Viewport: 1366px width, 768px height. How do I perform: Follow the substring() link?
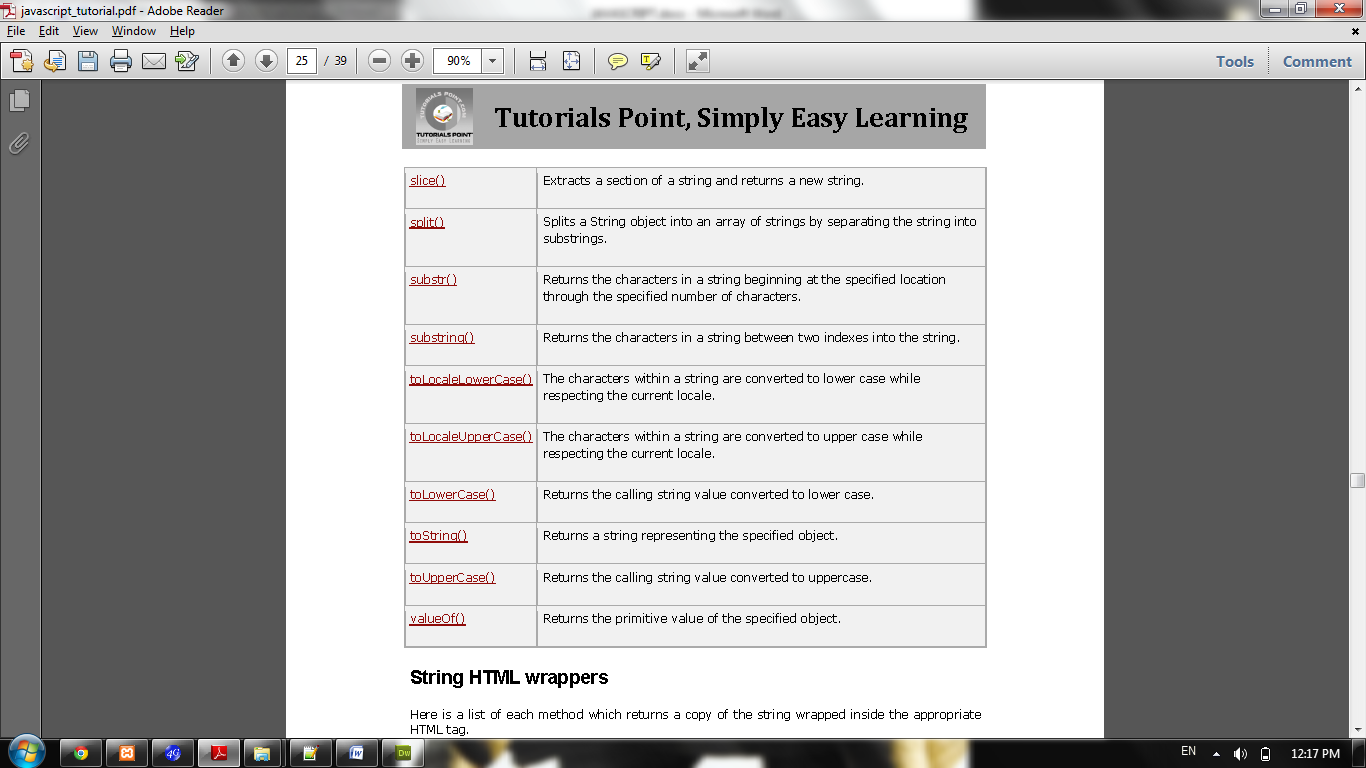pyautogui.click(x=442, y=337)
